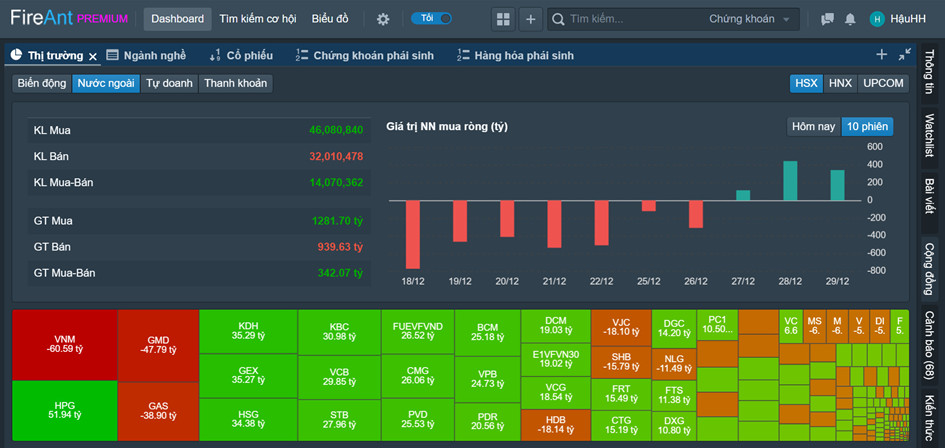945x448 pixels.
Task: Click the grid layout icon
Action: 503,19
